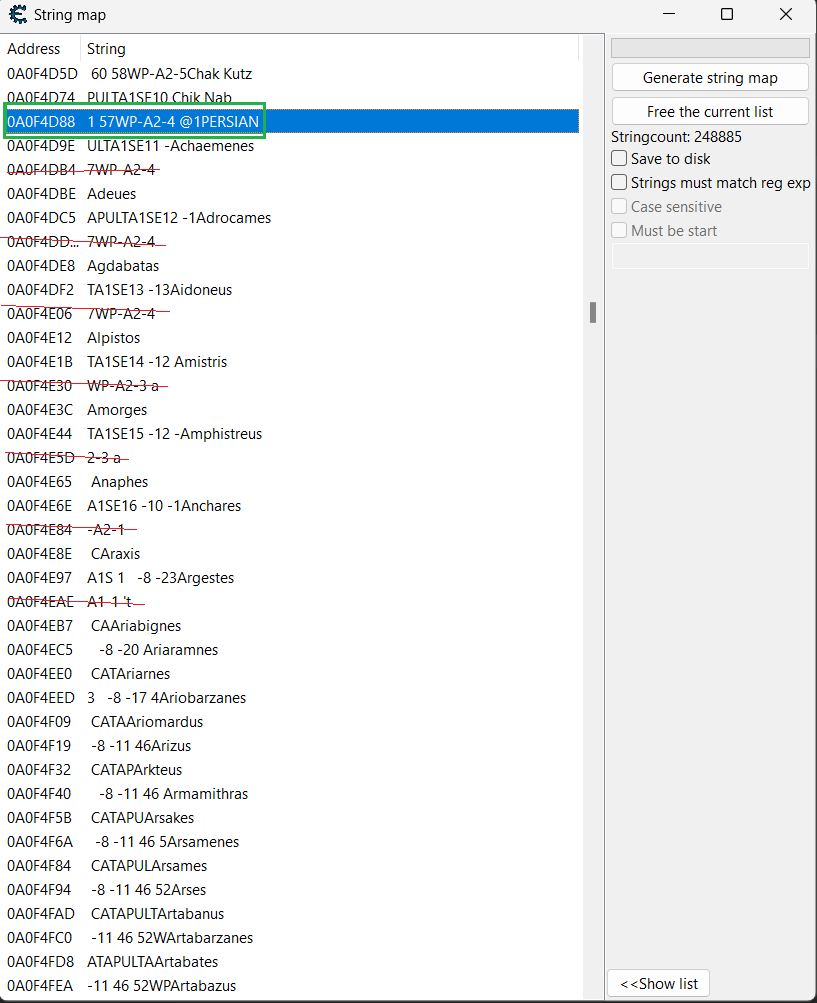Image resolution: width=817 pixels, height=1003 pixels.
Task: Select row 0A0F4D9E Achaemenes
Action: coord(290,146)
